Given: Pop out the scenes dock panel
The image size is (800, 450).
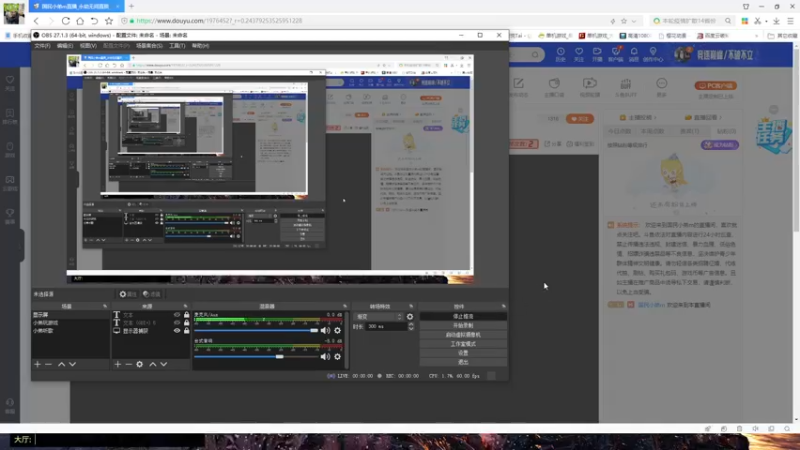Looking at the screenshot, I should tap(105, 306).
